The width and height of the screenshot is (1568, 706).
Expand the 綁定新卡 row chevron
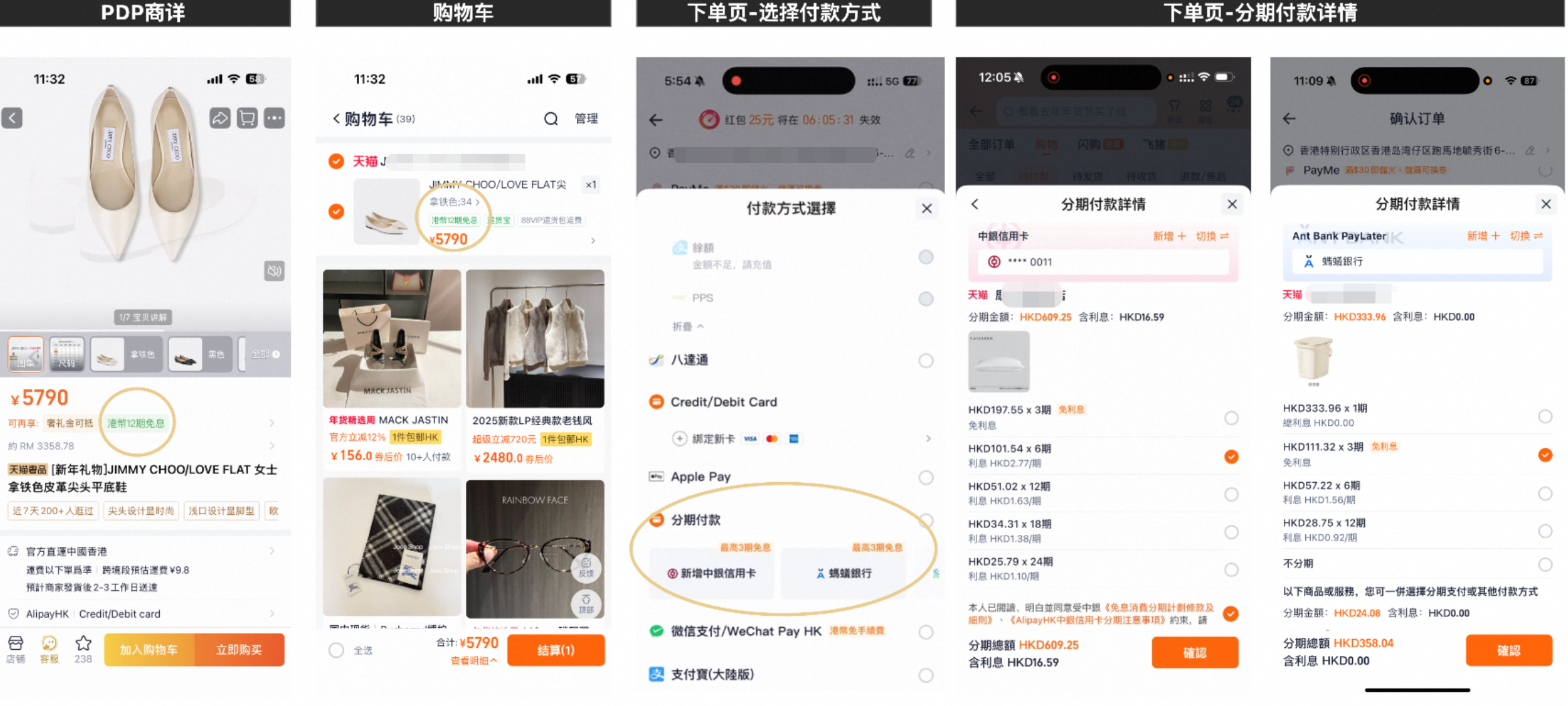tap(928, 439)
